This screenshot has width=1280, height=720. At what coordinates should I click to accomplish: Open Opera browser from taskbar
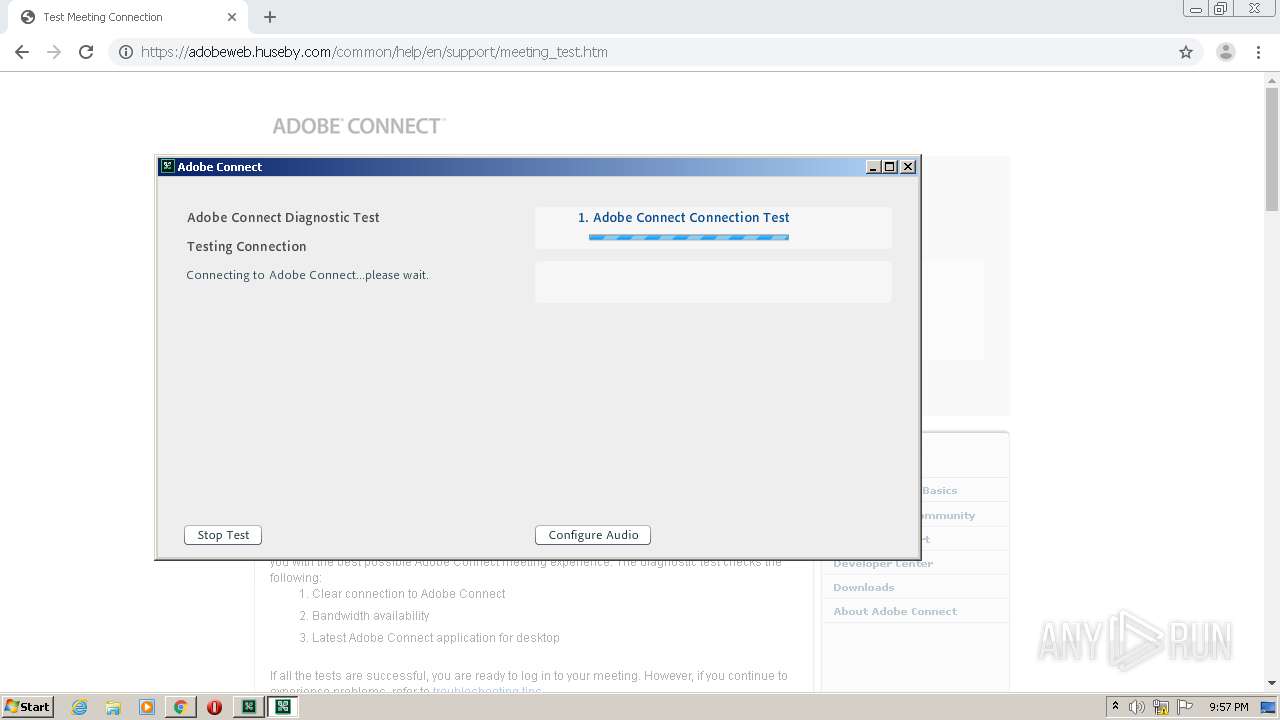click(214, 707)
